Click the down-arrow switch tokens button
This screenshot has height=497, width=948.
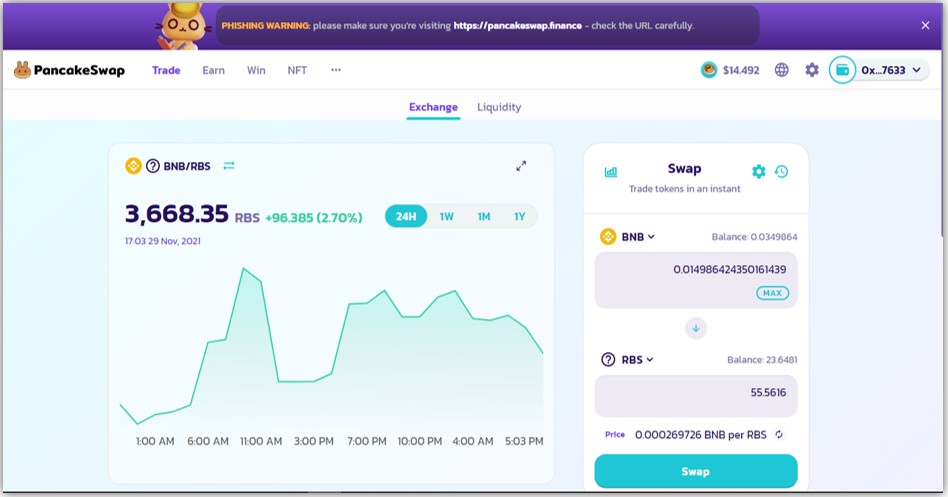click(696, 328)
